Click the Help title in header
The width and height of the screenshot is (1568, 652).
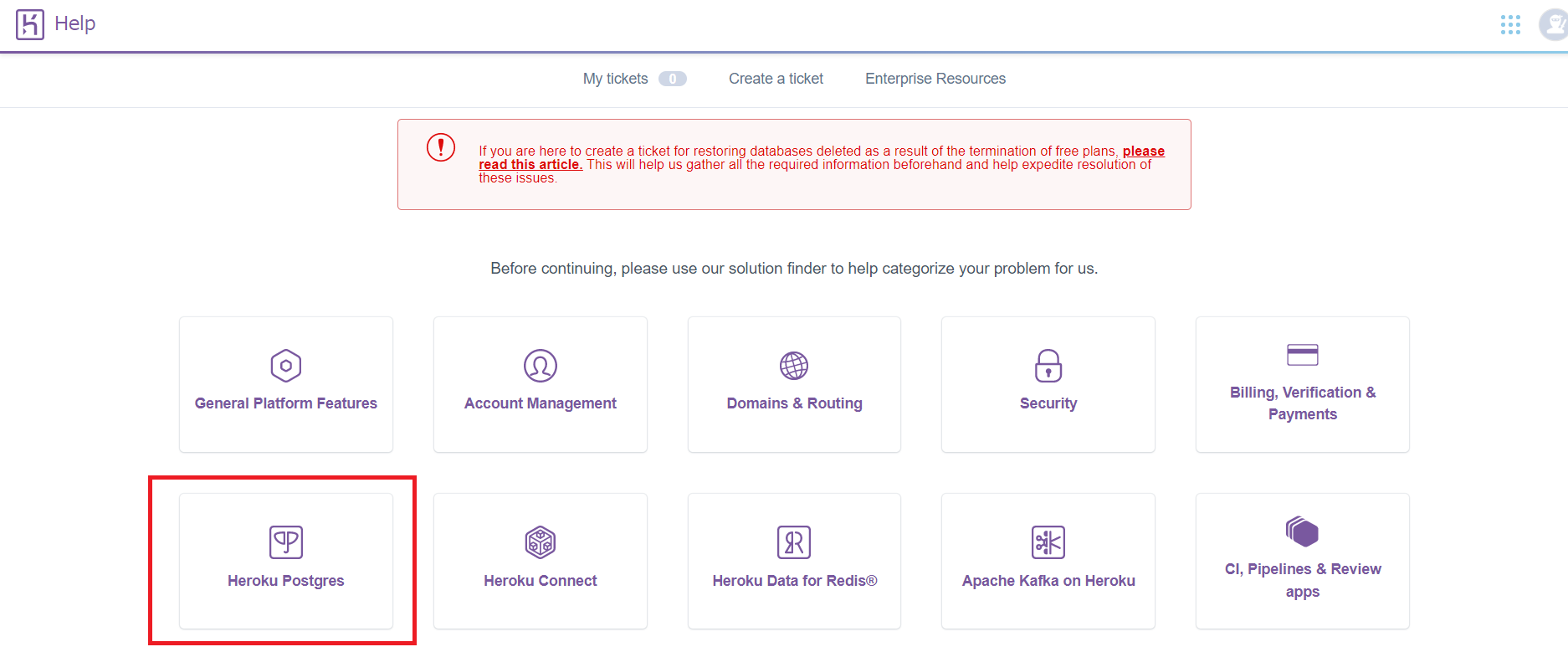coord(75,23)
